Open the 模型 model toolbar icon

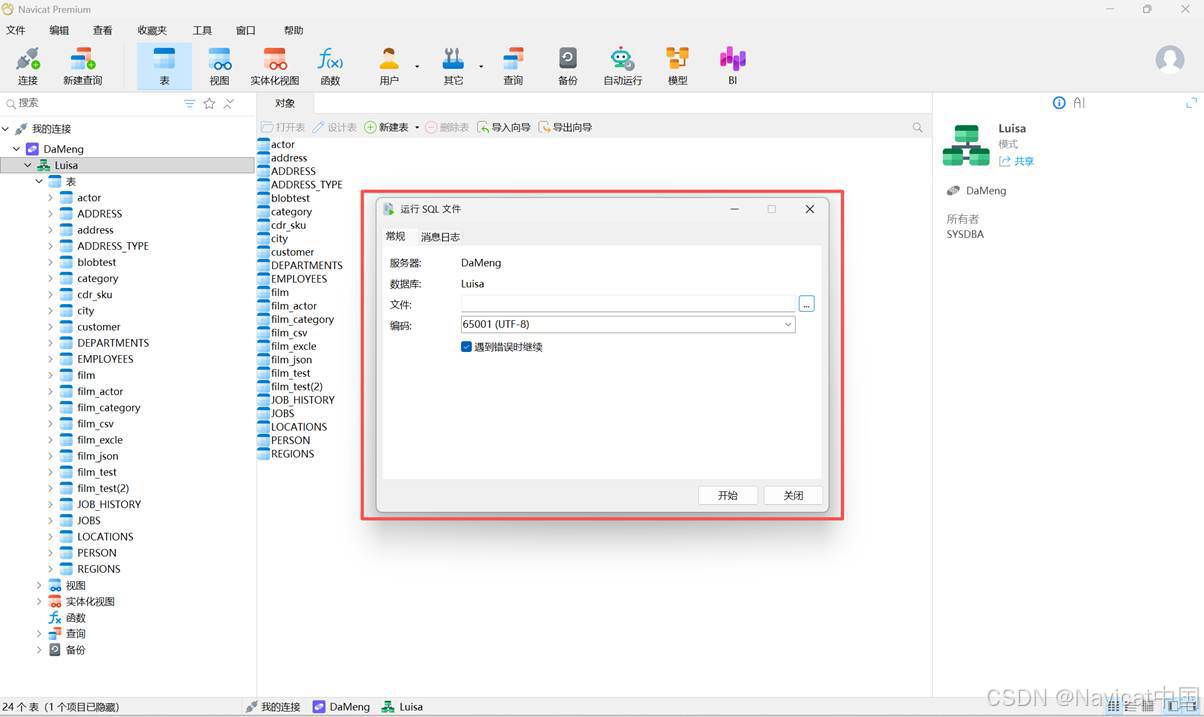[678, 66]
